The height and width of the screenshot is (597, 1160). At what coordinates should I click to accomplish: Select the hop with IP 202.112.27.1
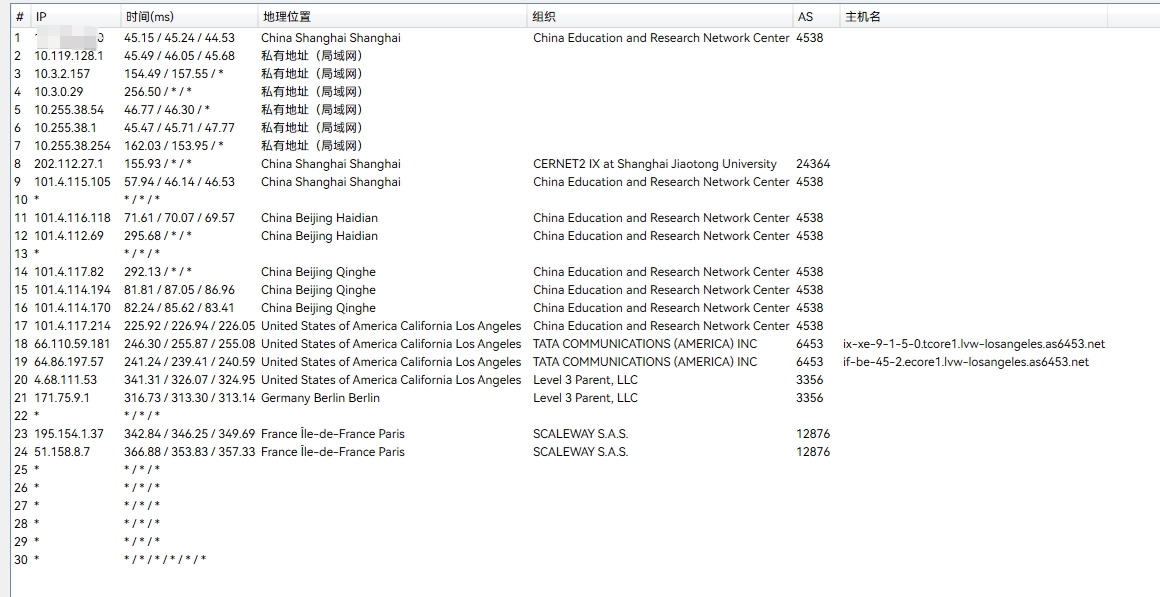(68, 164)
